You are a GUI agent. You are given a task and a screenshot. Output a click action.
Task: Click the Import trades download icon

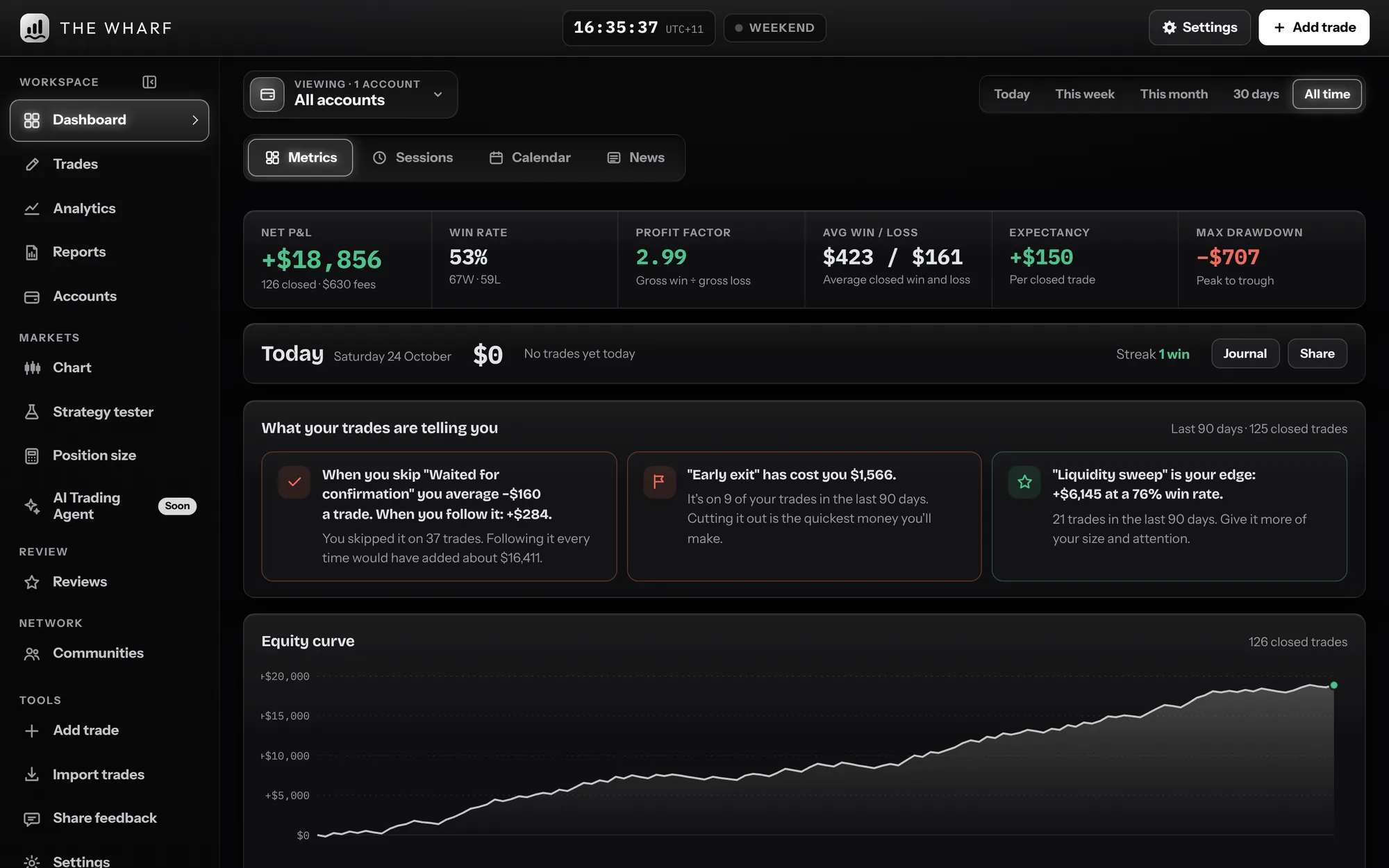(32, 774)
